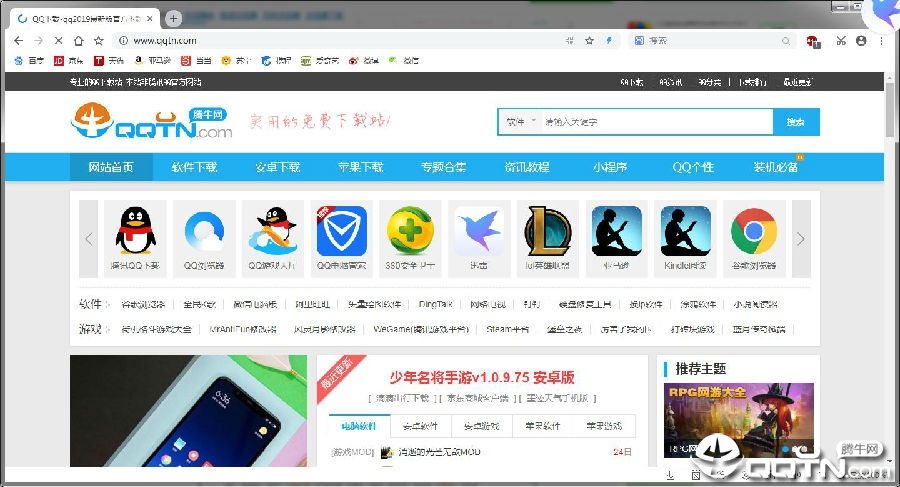Open the Tencent QQ penguin app icon

point(135,238)
